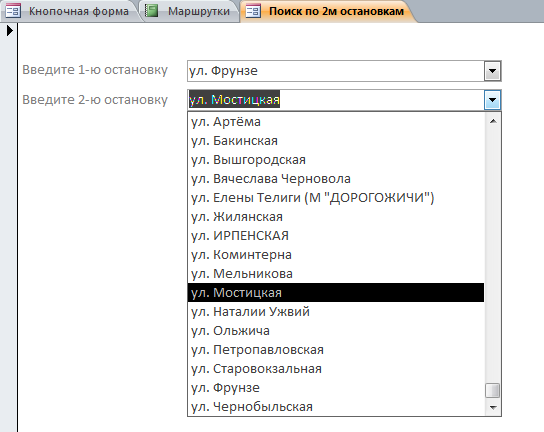
Task: Select highlighted ул. Мостицкая list item
Action: (335, 293)
